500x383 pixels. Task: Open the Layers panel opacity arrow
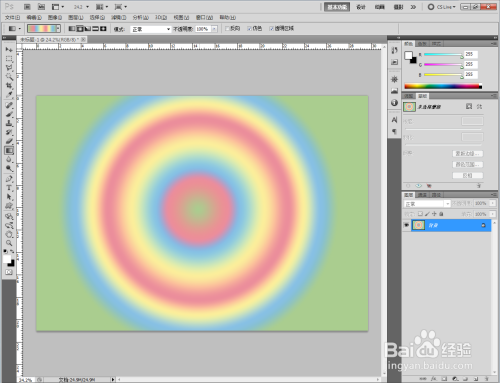tap(492, 203)
